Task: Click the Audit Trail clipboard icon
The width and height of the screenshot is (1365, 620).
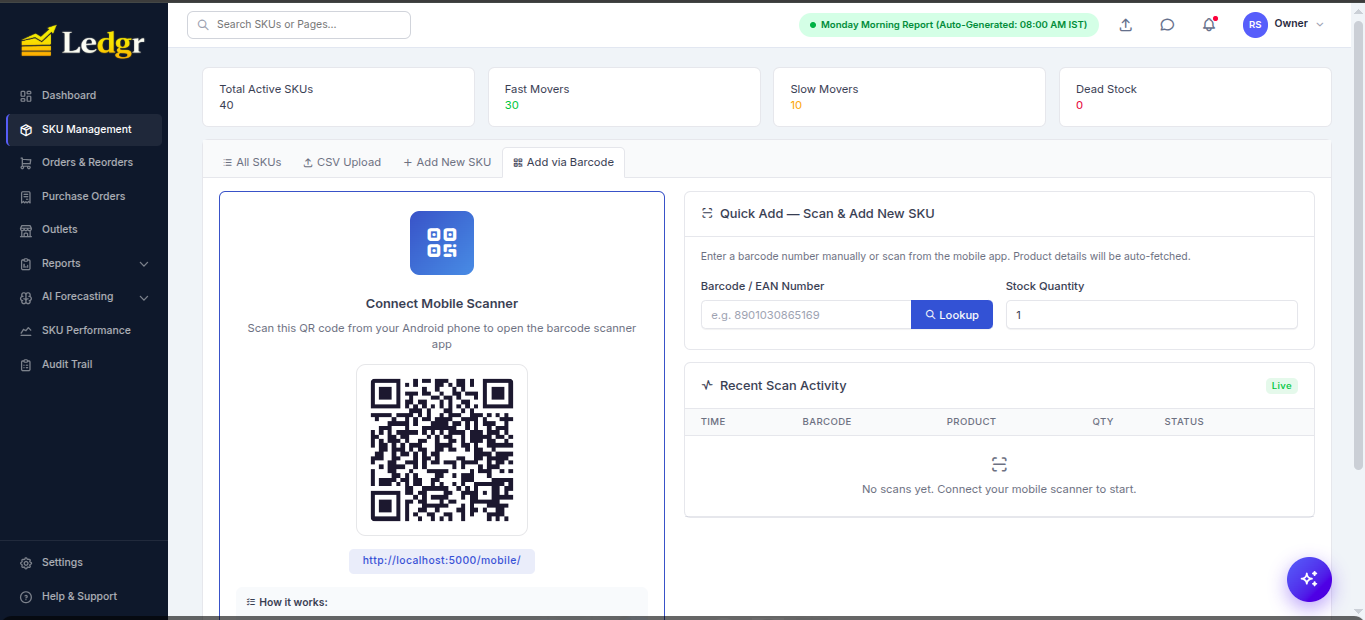Action: [x=26, y=365]
